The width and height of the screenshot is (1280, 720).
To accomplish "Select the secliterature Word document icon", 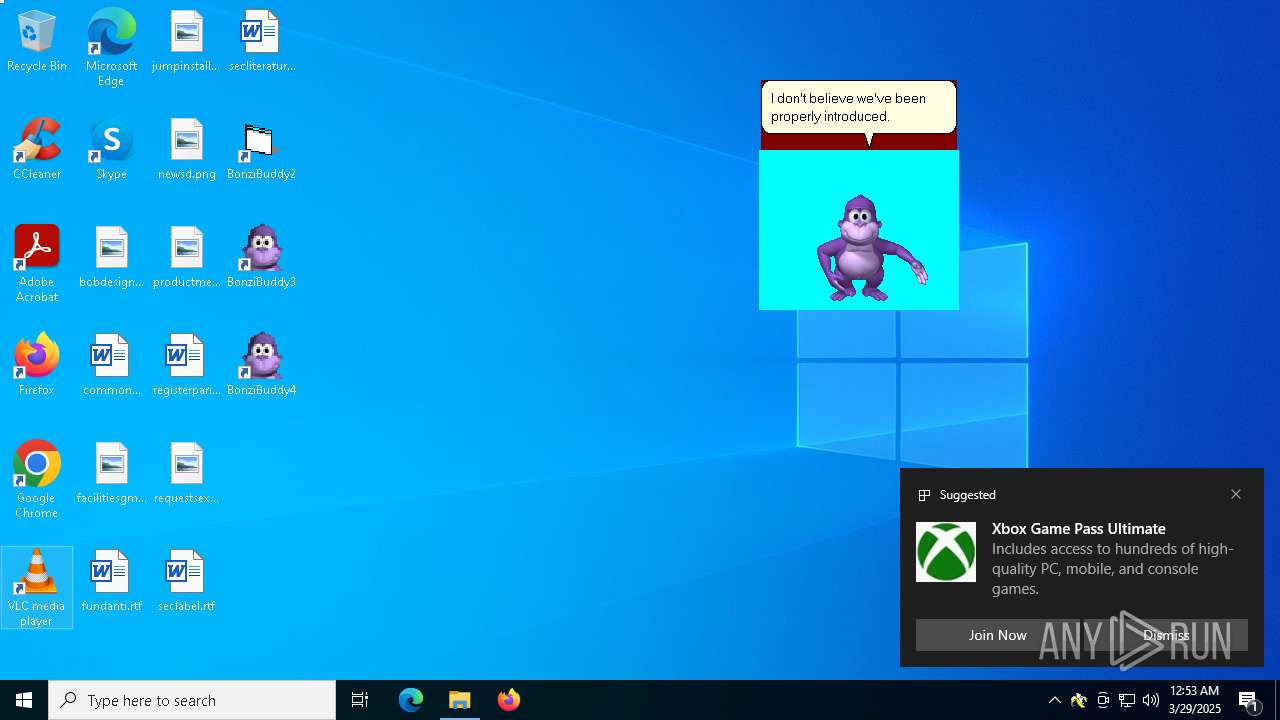I will pyautogui.click(x=261, y=41).
